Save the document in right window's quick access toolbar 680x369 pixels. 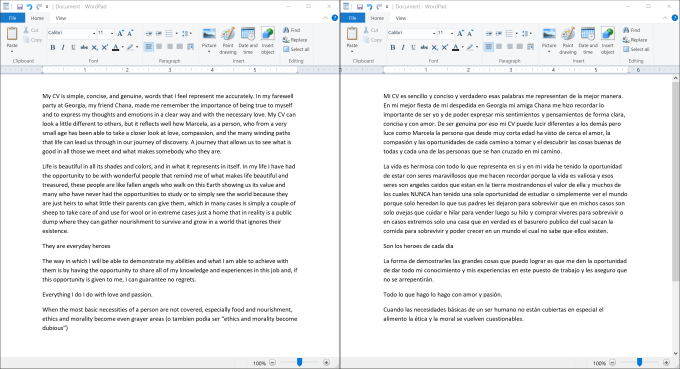(360, 7)
